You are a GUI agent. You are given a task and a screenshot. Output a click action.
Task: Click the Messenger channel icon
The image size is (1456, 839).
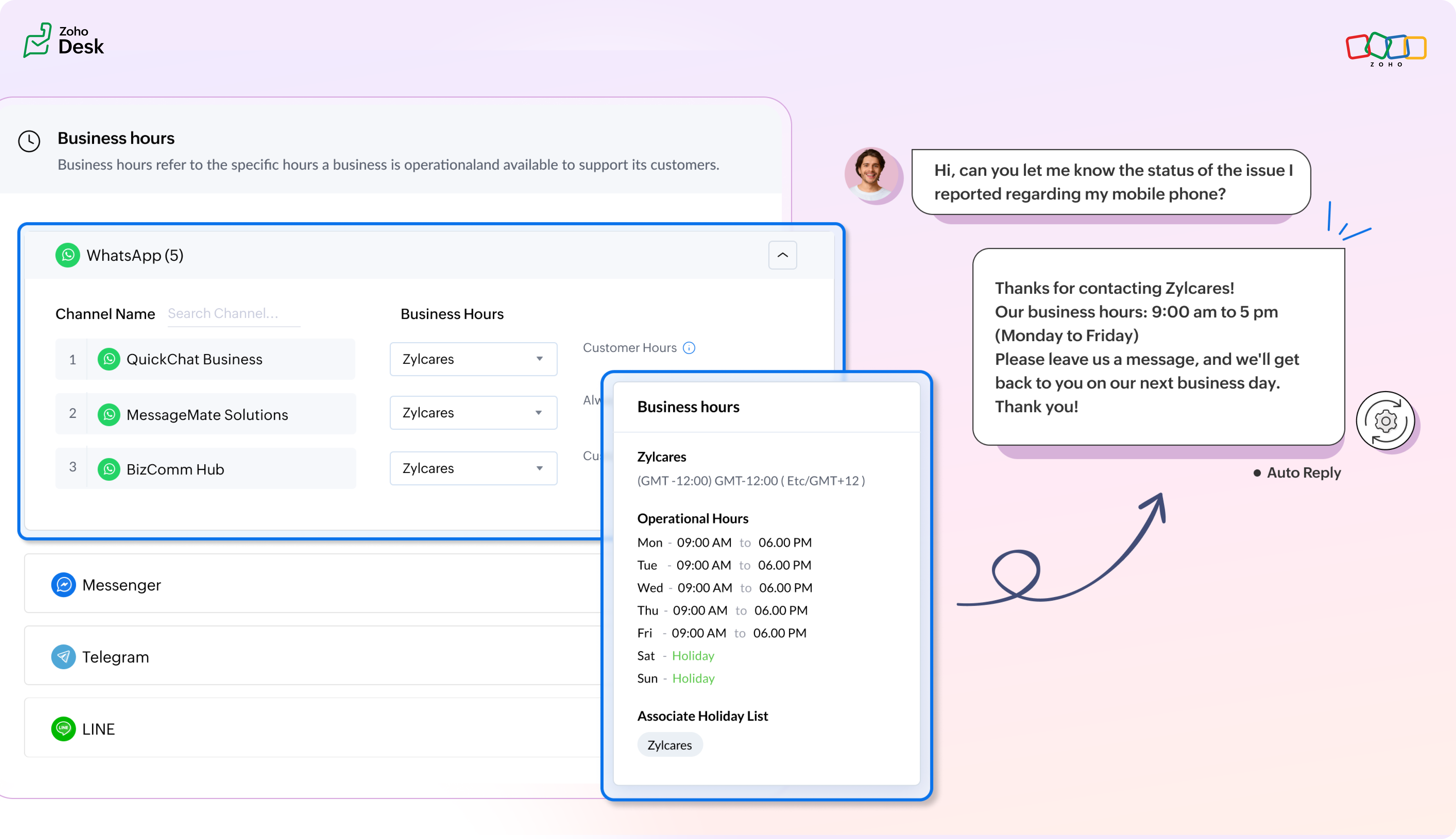[x=63, y=585]
